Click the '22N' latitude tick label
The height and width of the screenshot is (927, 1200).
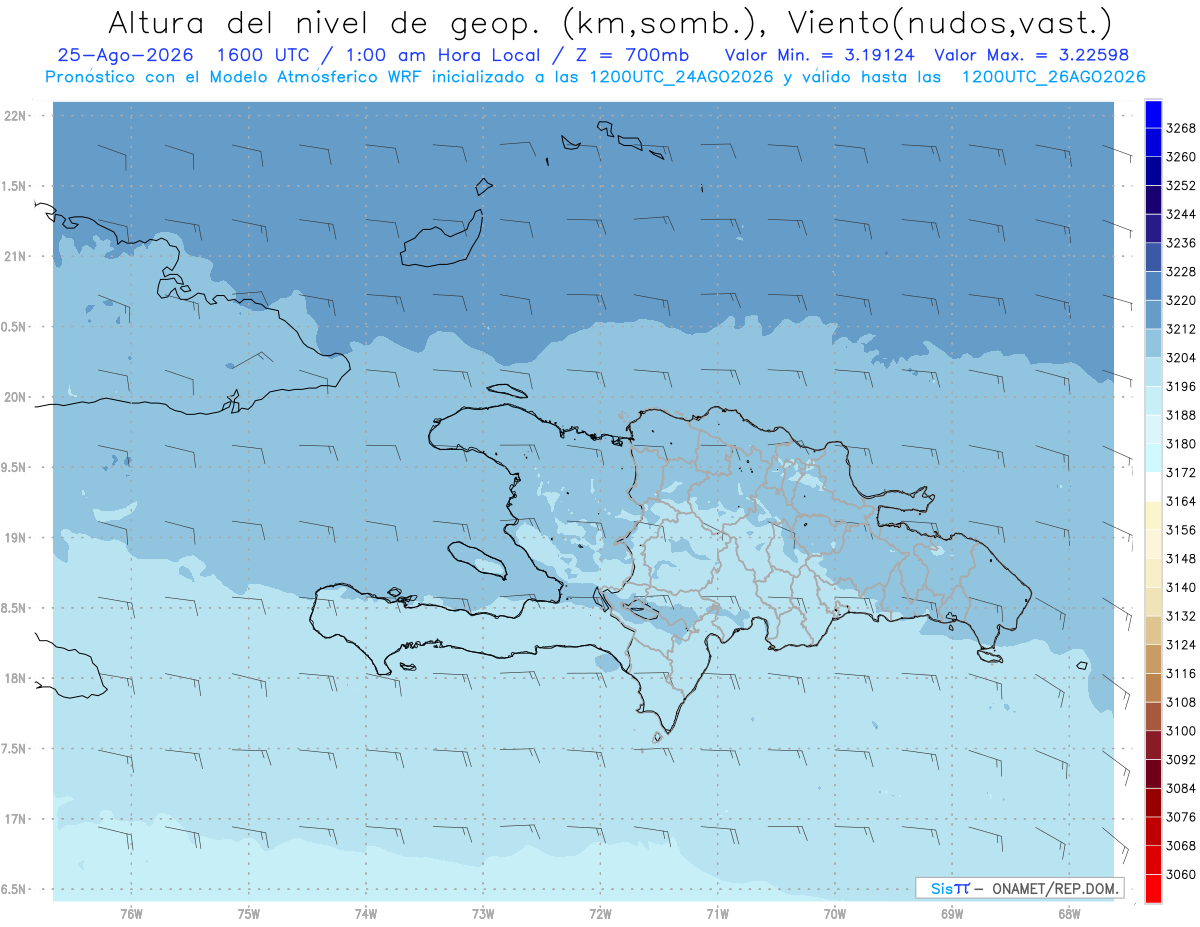click(x=16, y=116)
